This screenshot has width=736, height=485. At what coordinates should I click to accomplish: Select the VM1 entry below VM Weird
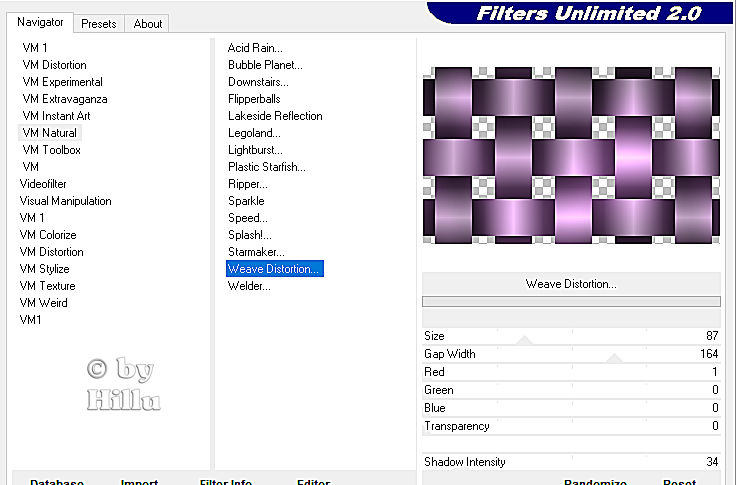tap(31, 320)
